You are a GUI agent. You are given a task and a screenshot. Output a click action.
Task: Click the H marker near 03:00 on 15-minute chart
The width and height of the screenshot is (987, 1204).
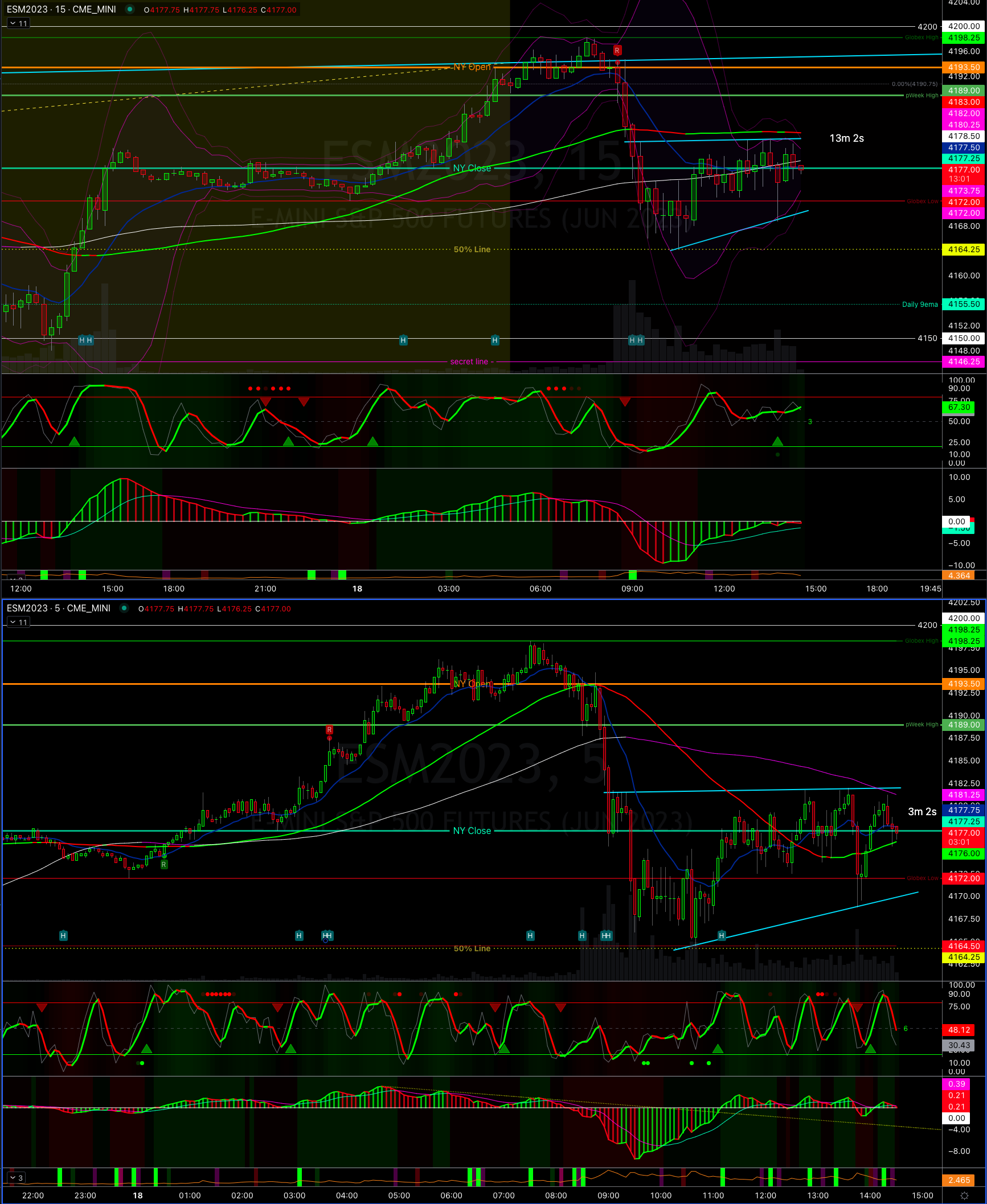pos(403,340)
